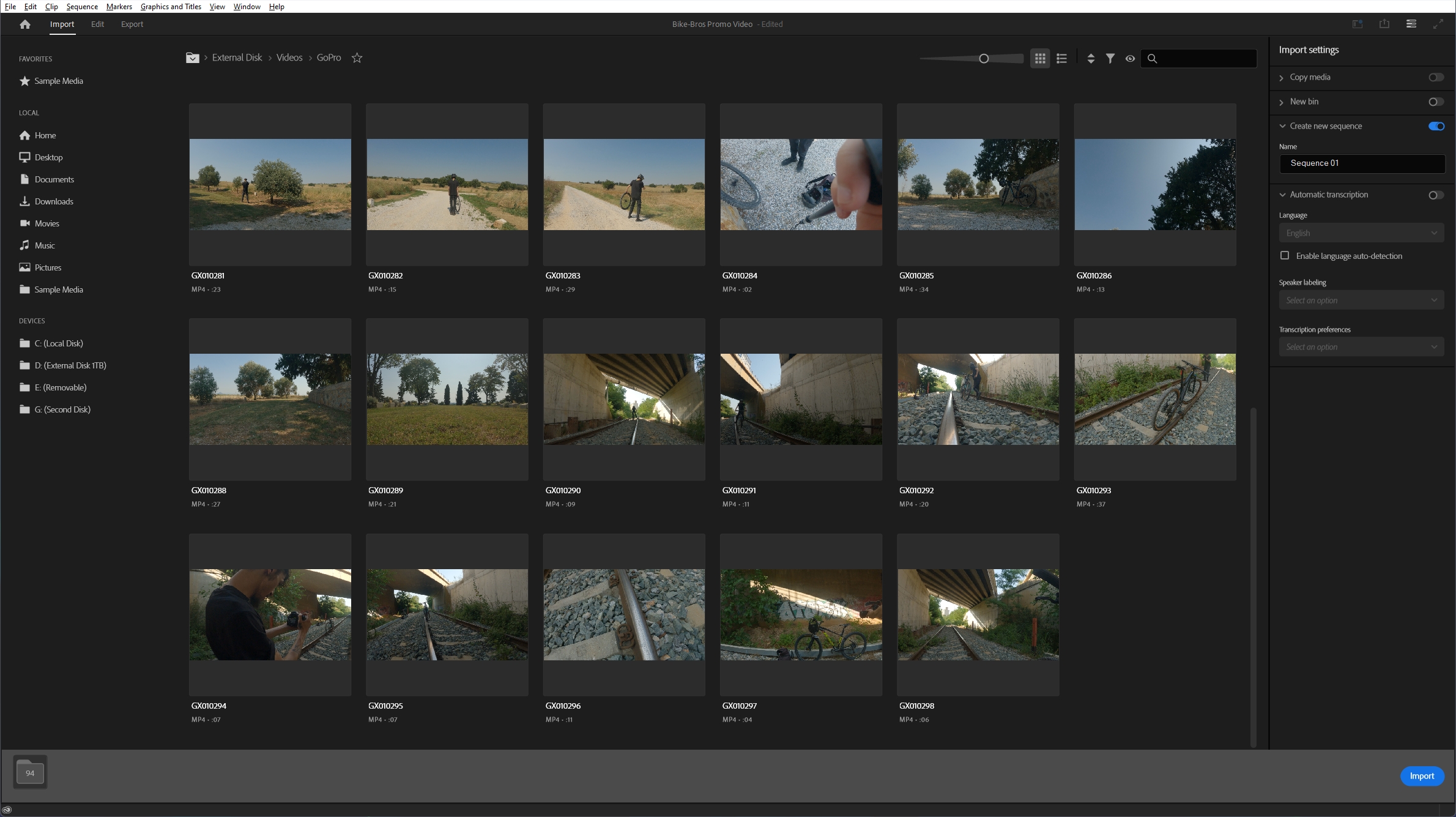Select the GX010294 clip thumbnail

pyautogui.click(x=270, y=614)
